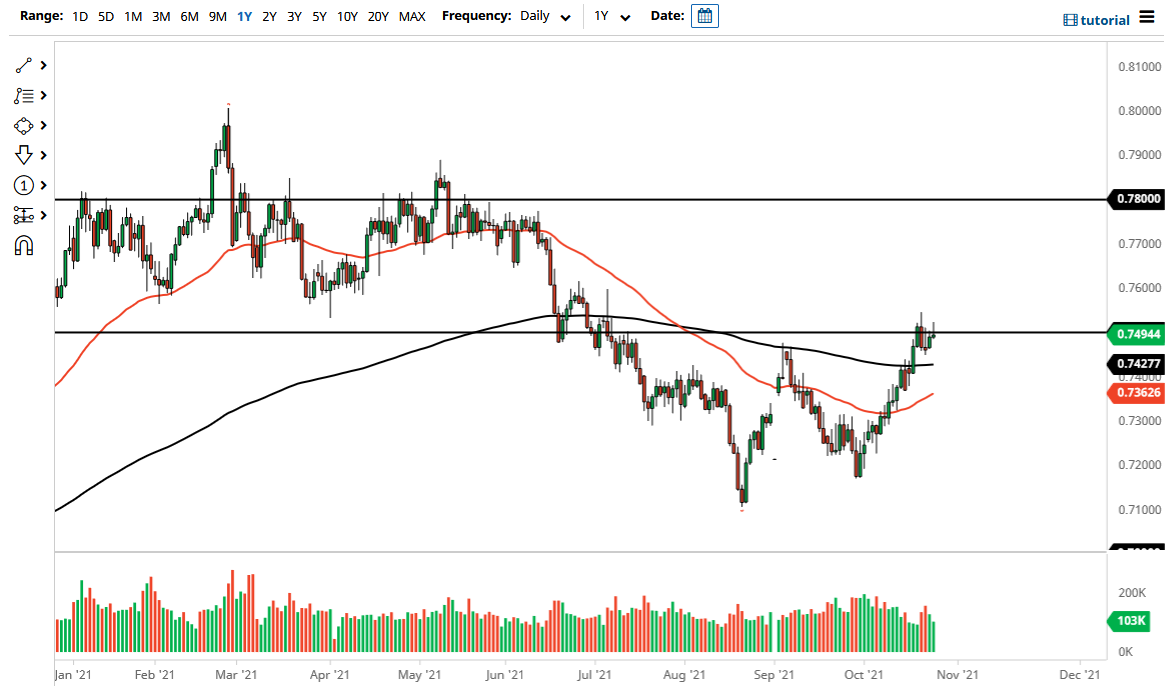Click the tutorial link

click(1103, 19)
